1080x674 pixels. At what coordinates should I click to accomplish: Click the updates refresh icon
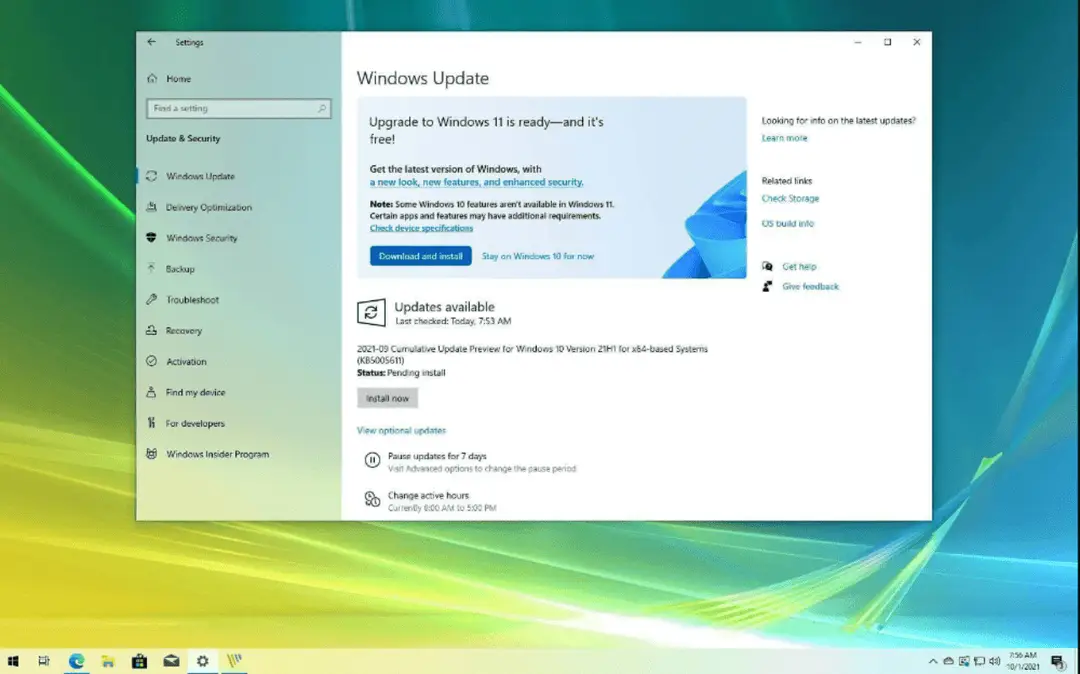tap(371, 313)
